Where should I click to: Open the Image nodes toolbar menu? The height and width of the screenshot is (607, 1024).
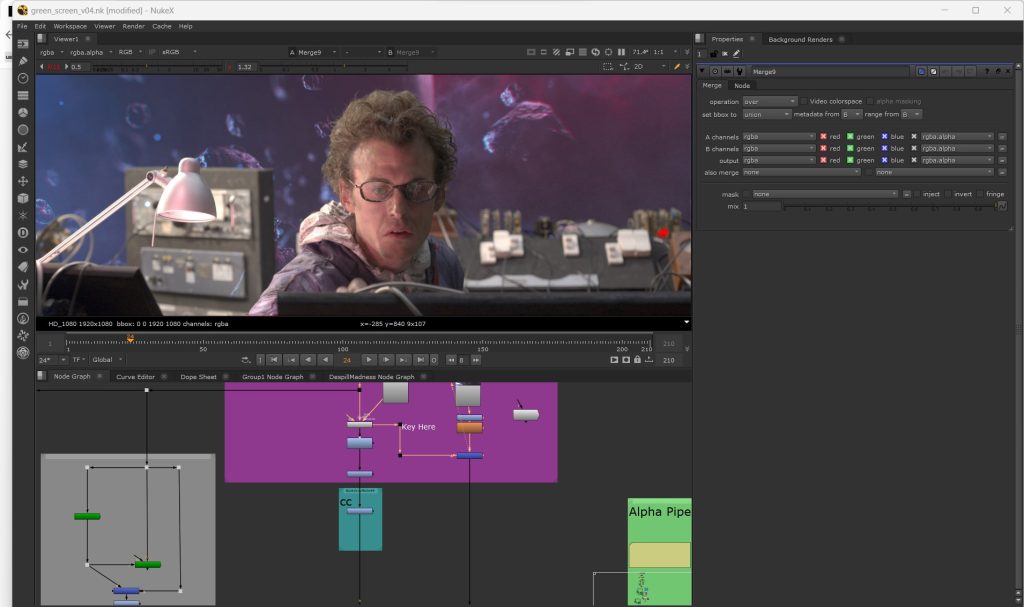(x=23, y=44)
